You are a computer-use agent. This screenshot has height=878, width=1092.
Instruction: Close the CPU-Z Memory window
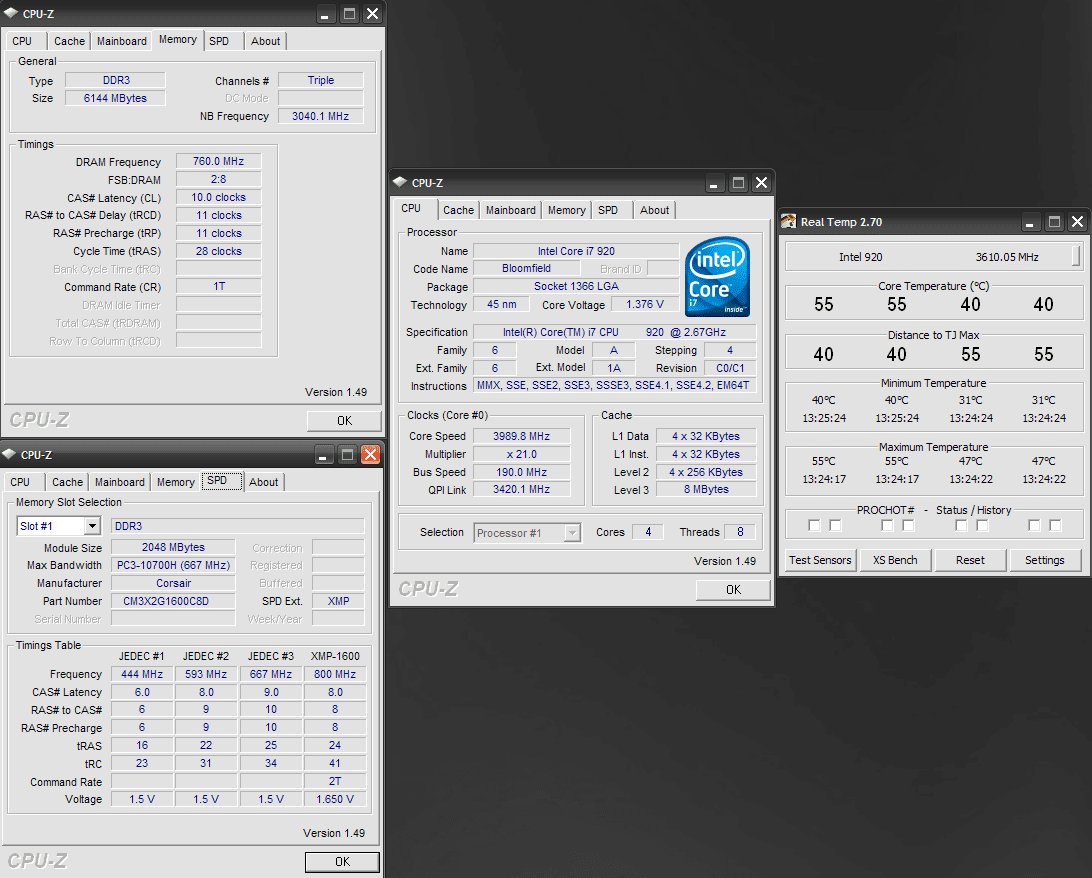point(373,14)
